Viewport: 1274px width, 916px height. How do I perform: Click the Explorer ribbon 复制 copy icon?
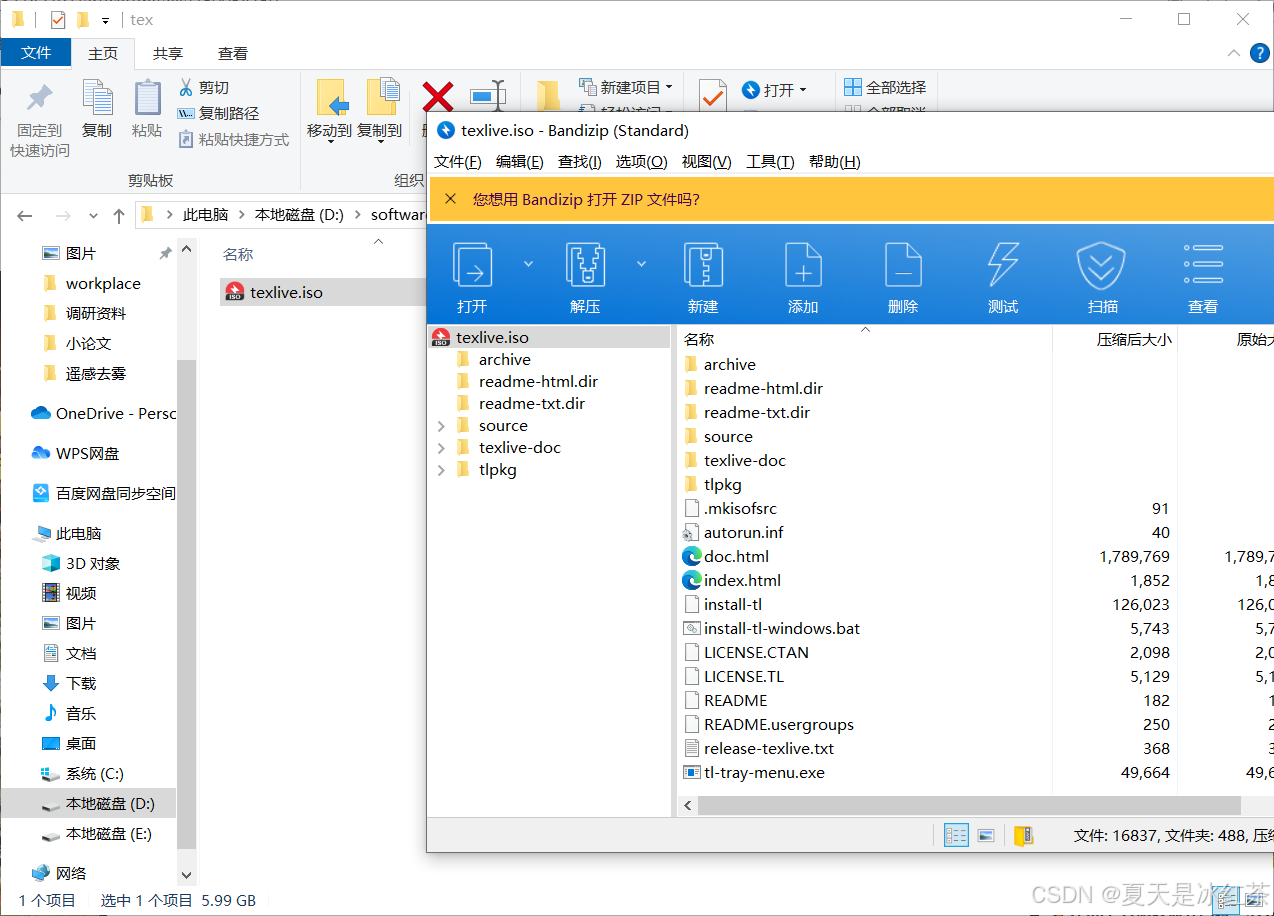[97, 97]
